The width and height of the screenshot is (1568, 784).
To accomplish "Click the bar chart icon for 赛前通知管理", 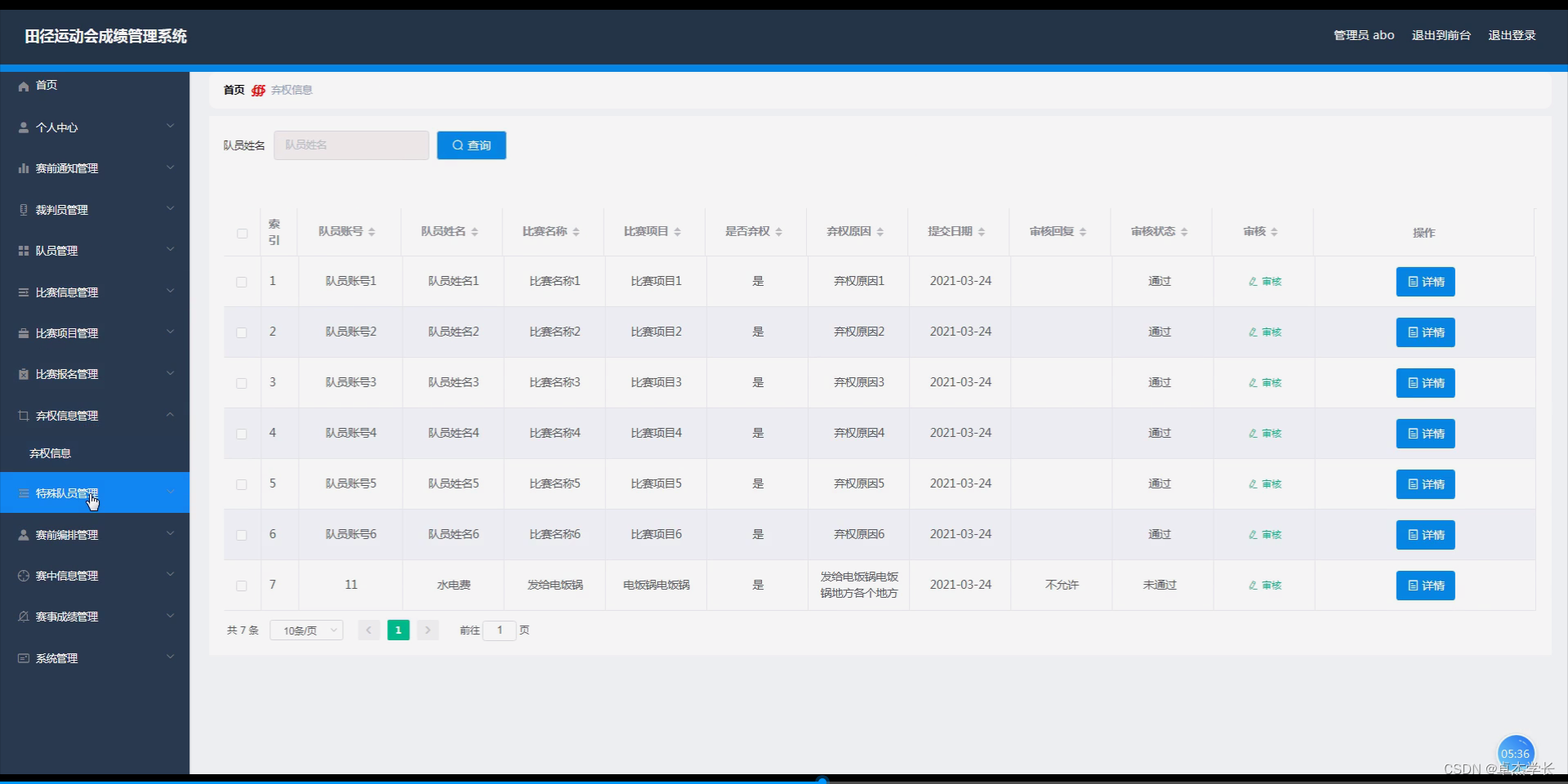I will point(24,168).
